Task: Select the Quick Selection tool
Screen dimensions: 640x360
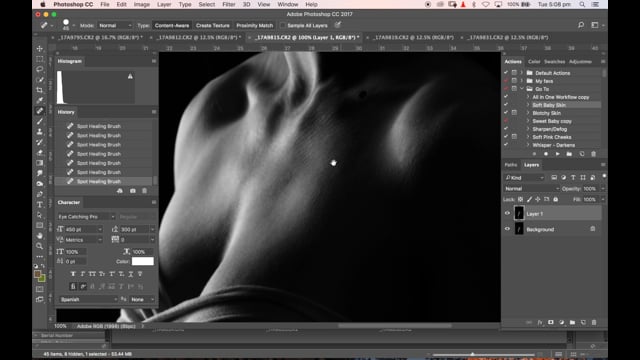Action: [40, 80]
